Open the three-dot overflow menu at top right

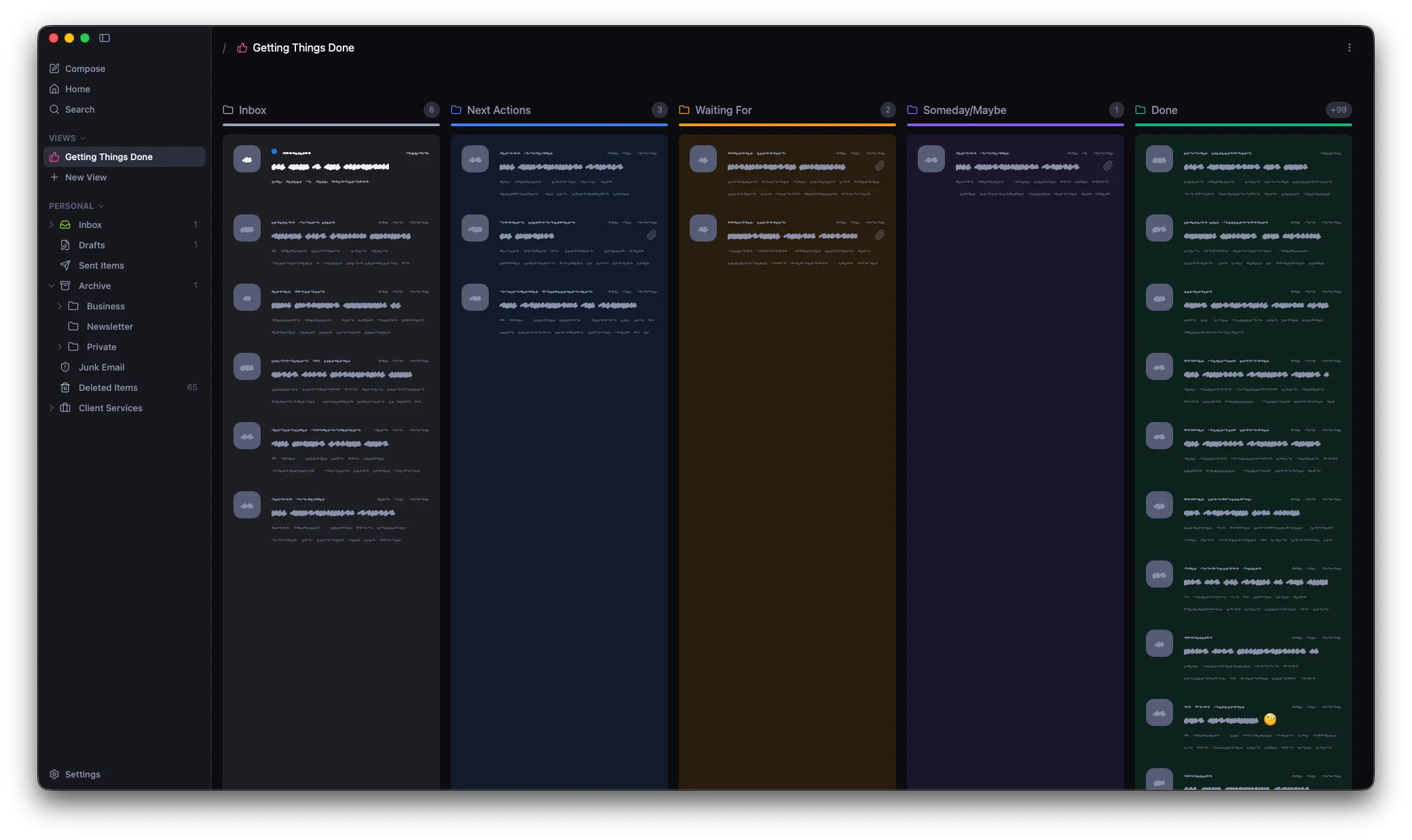1350,47
